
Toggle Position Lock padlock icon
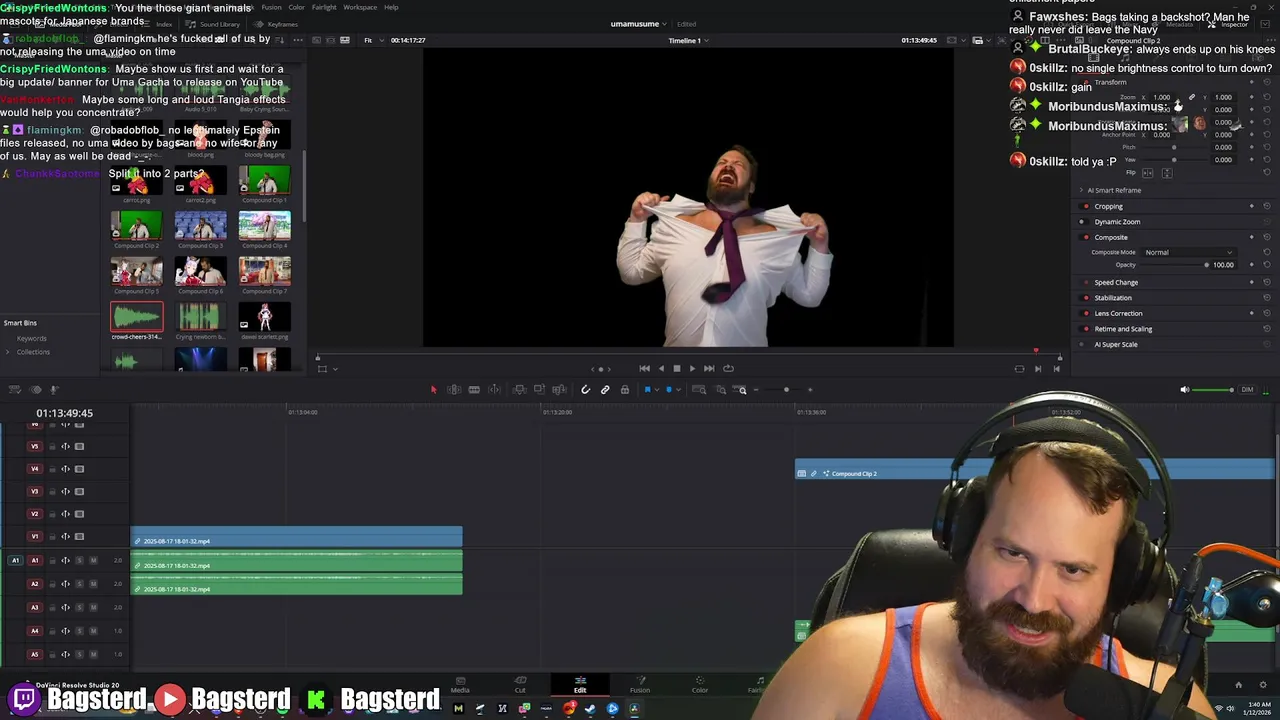pyautogui.click(x=625, y=390)
